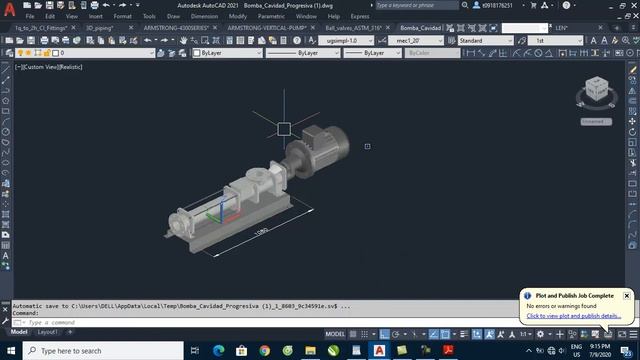Viewport: 640px width, 360px height.
Task: Click the Save icon in the standard toolbar
Action: click(x=31, y=40)
